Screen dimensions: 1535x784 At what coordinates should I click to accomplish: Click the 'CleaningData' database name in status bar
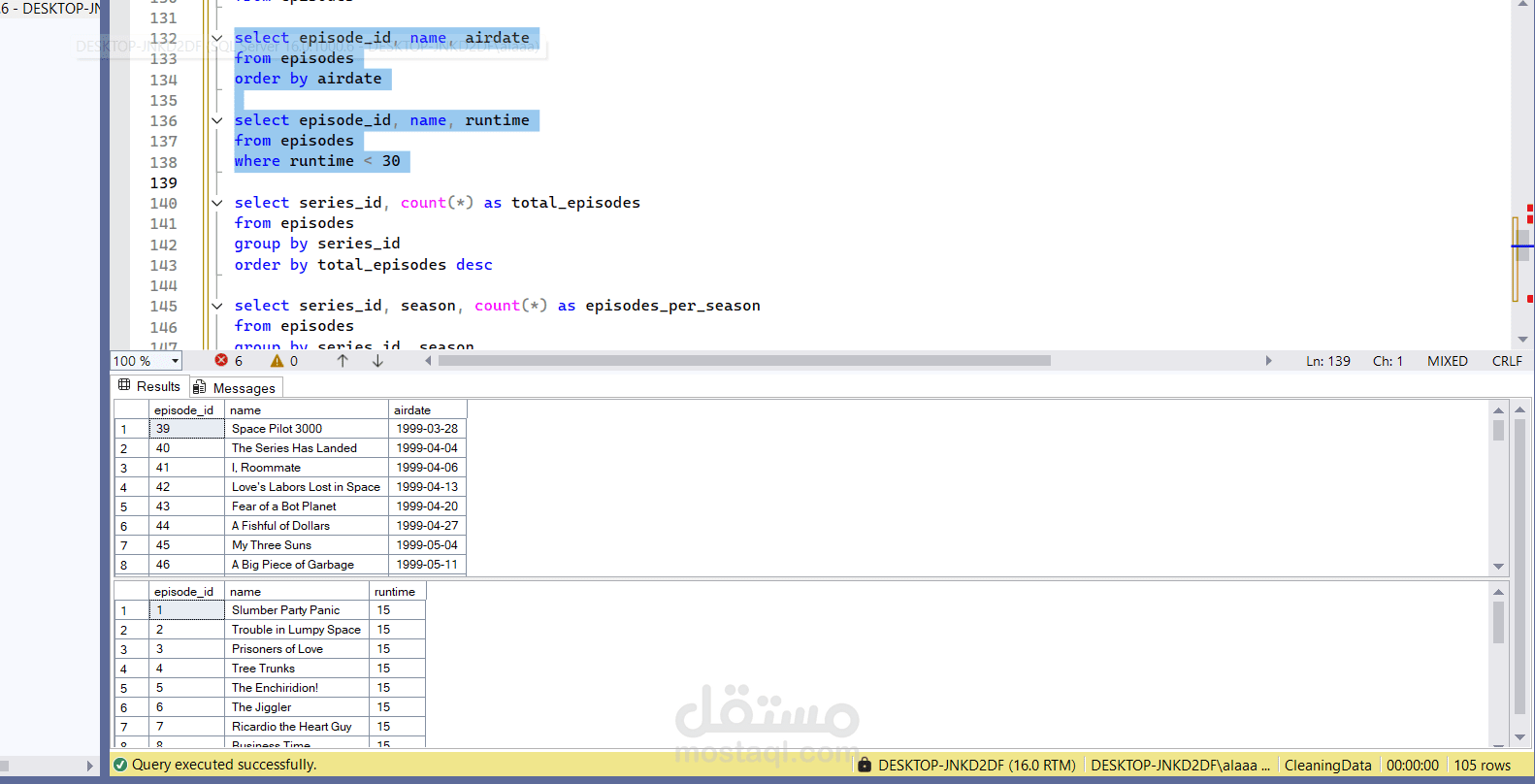(x=1327, y=766)
